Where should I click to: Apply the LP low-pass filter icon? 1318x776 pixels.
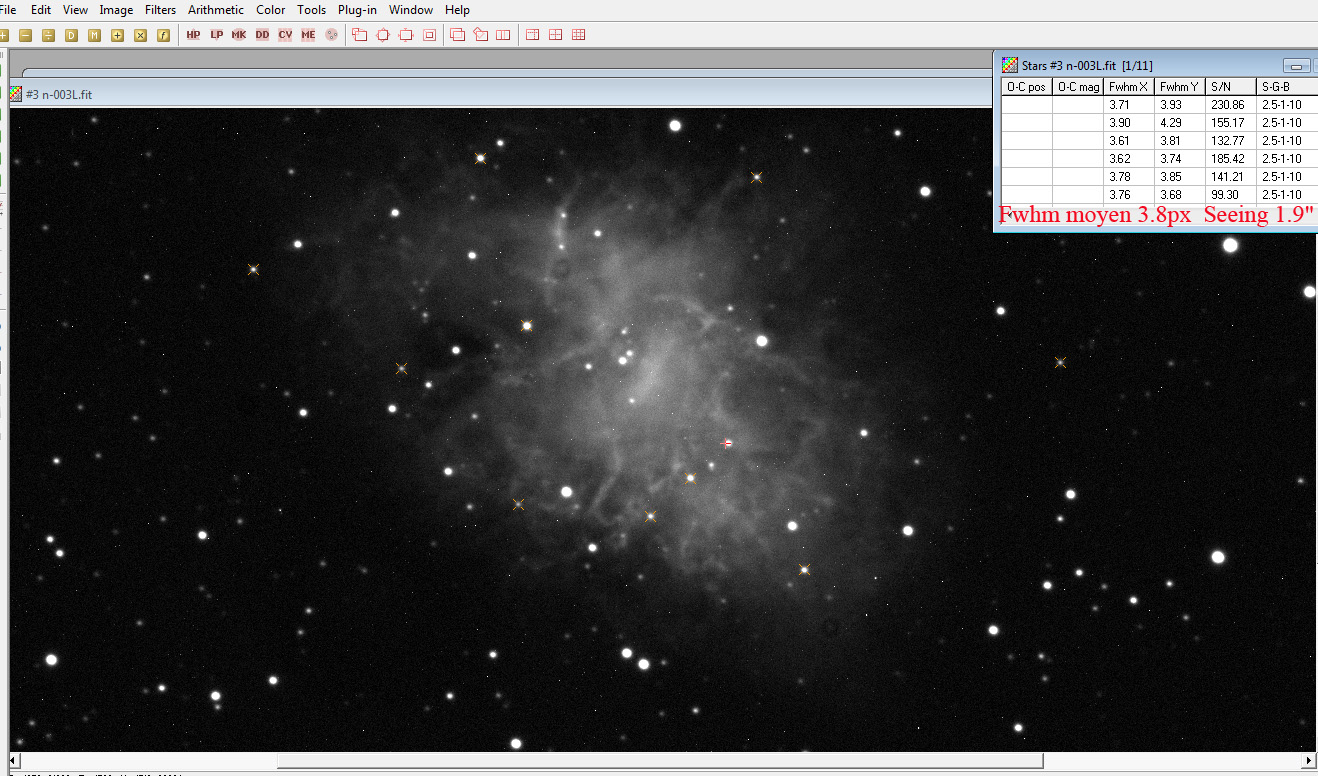pyautogui.click(x=216, y=35)
